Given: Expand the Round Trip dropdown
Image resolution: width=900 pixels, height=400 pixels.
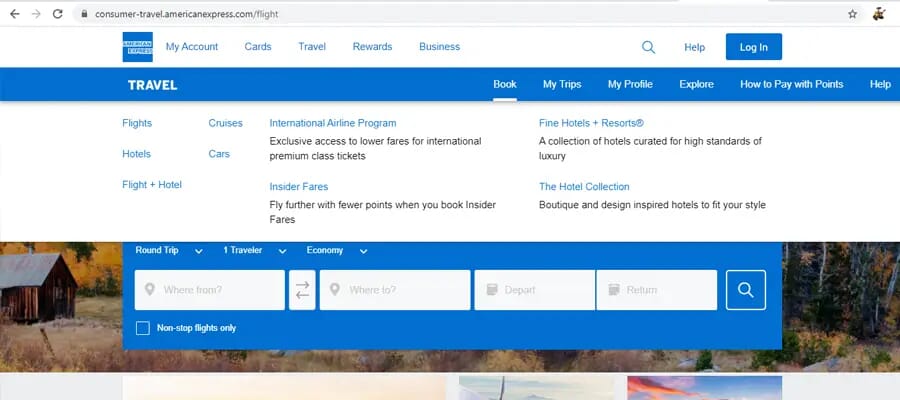Looking at the screenshot, I should point(169,251).
